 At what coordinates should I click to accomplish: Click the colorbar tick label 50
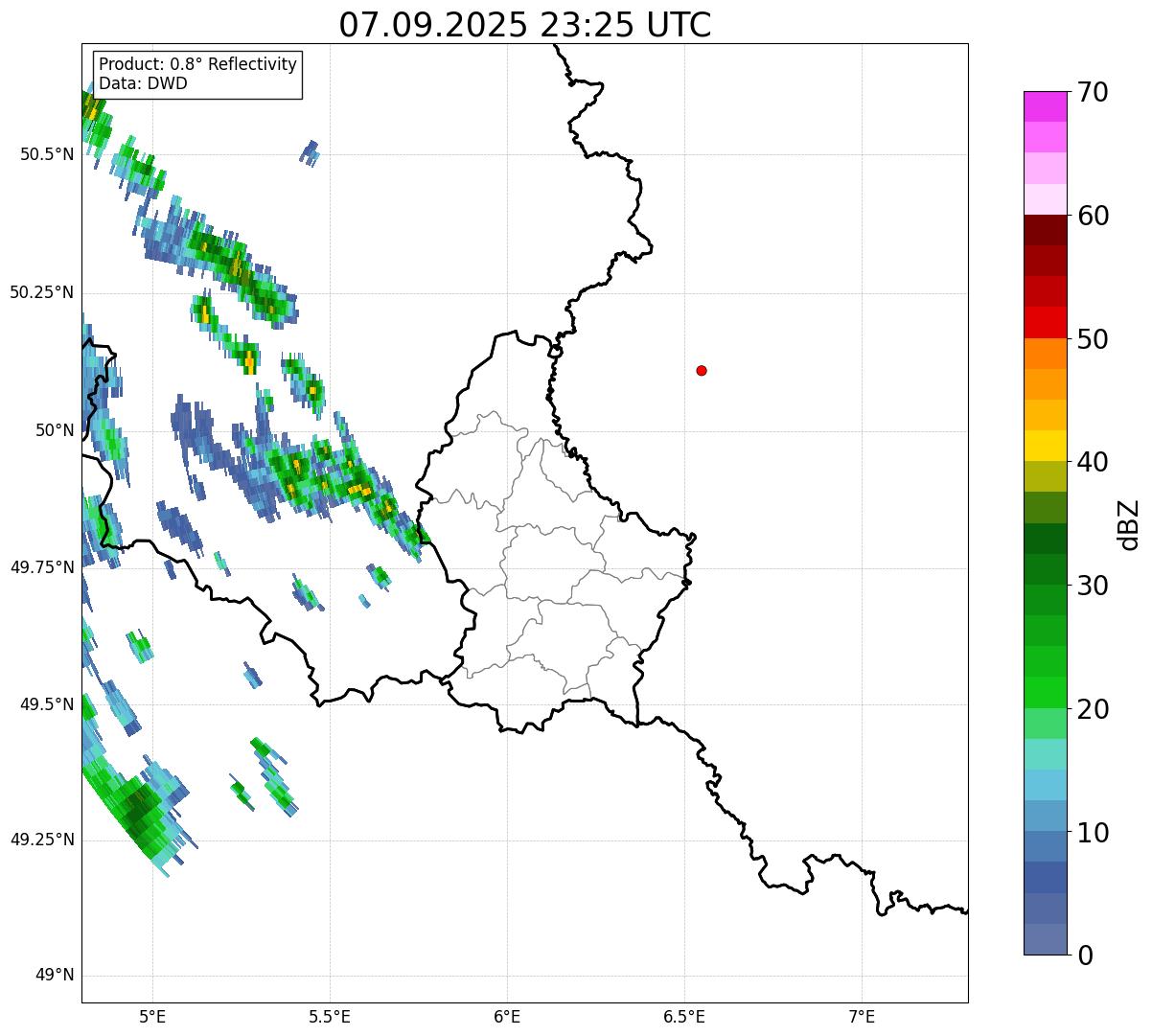pos(1093,339)
